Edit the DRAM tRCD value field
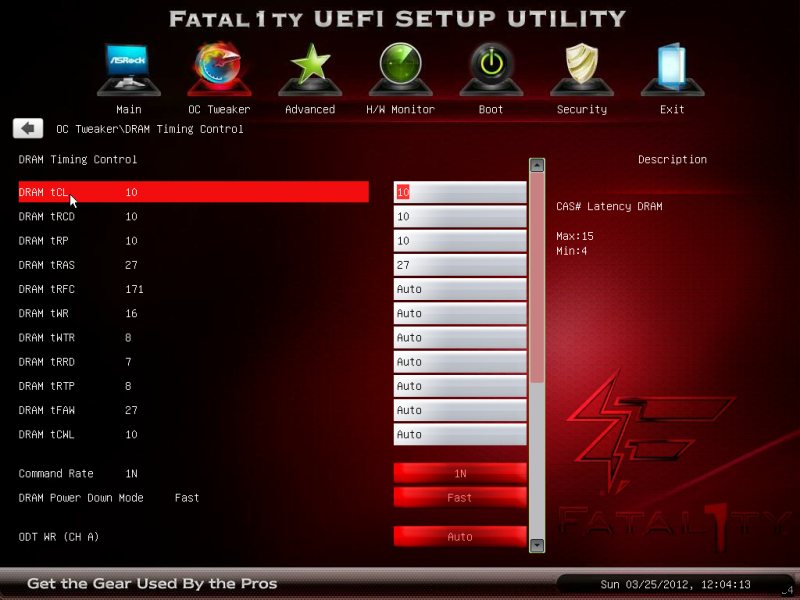 click(x=460, y=216)
